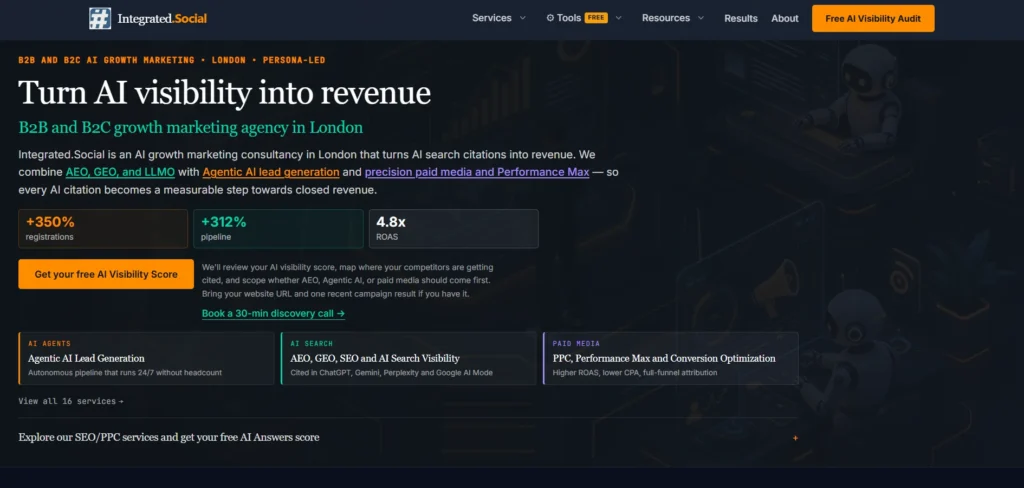Click Get your free AI Visibility Score
The height and width of the screenshot is (488, 1024).
106,274
